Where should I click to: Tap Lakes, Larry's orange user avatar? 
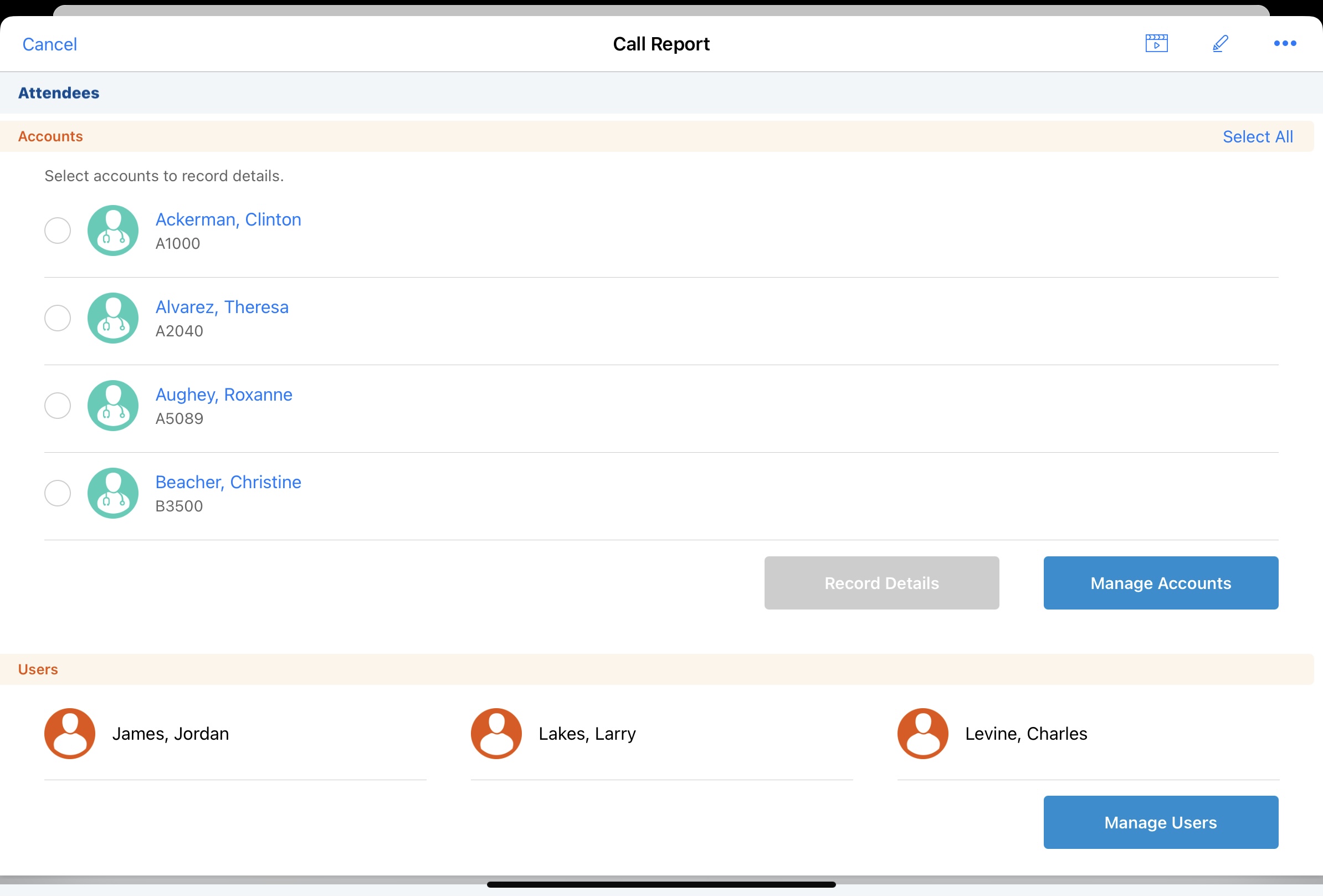[496, 733]
